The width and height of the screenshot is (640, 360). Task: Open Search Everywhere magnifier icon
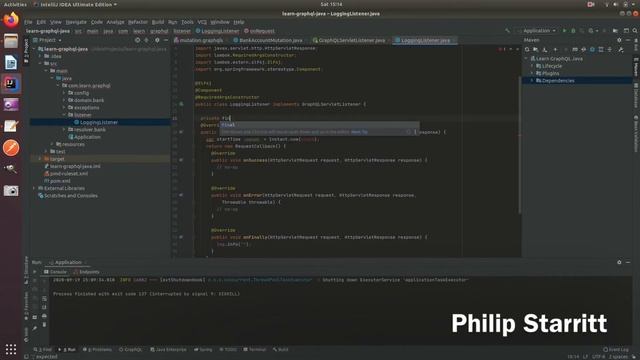click(635, 31)
